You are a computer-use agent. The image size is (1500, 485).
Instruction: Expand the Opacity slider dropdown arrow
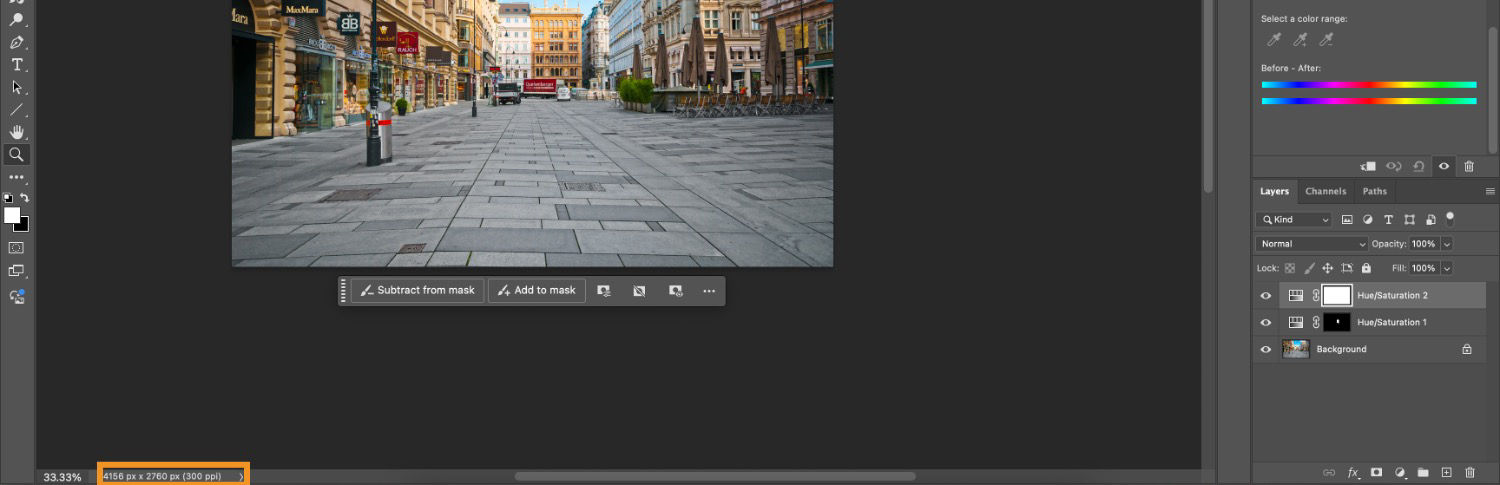1447,244
